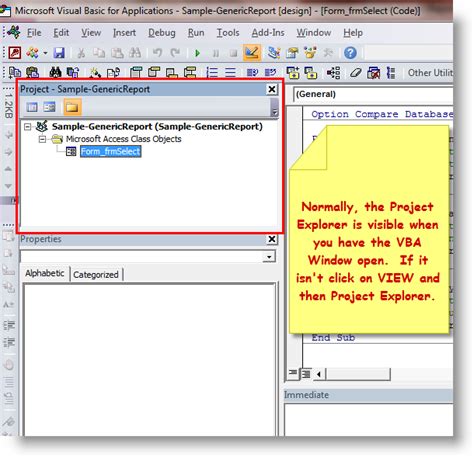Click the branching hierarchy tree icon

coord(333,72)
